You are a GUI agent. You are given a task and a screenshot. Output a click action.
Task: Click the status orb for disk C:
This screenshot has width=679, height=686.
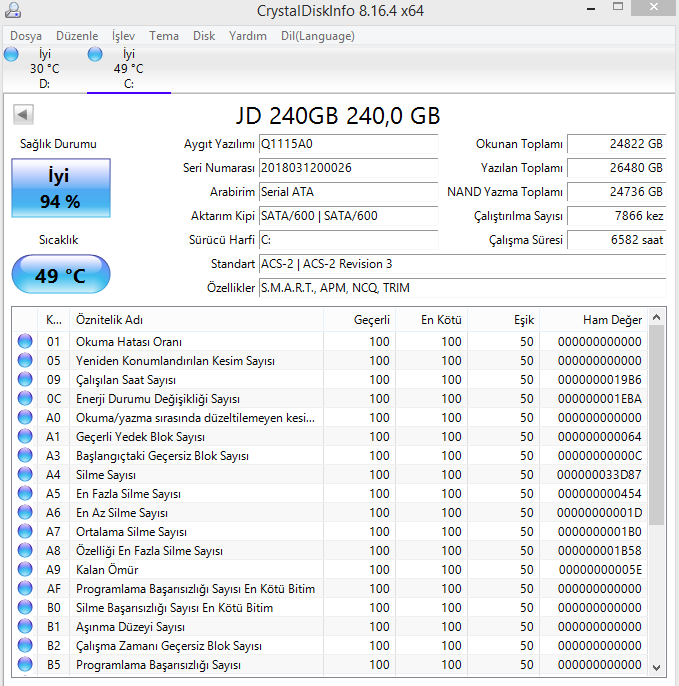(95, 53)
